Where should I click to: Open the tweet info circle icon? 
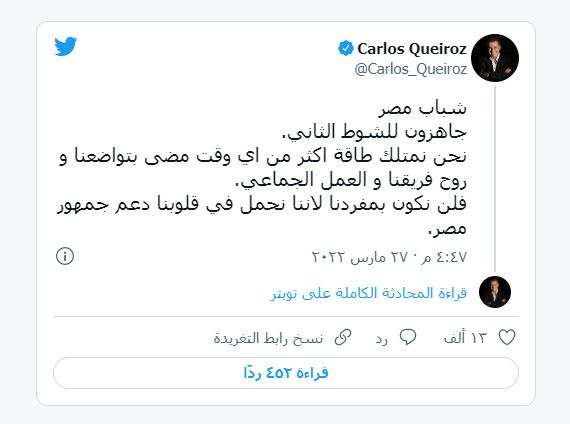pos(65,256)
